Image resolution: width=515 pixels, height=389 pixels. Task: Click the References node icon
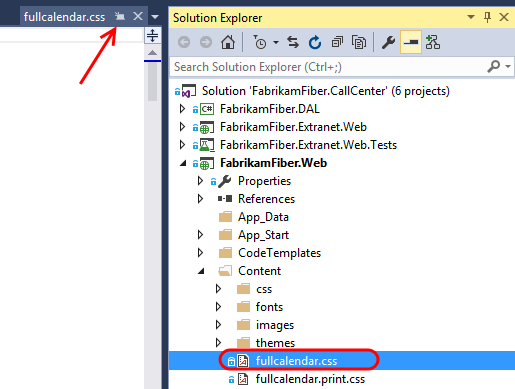click(x=225, y=199)
